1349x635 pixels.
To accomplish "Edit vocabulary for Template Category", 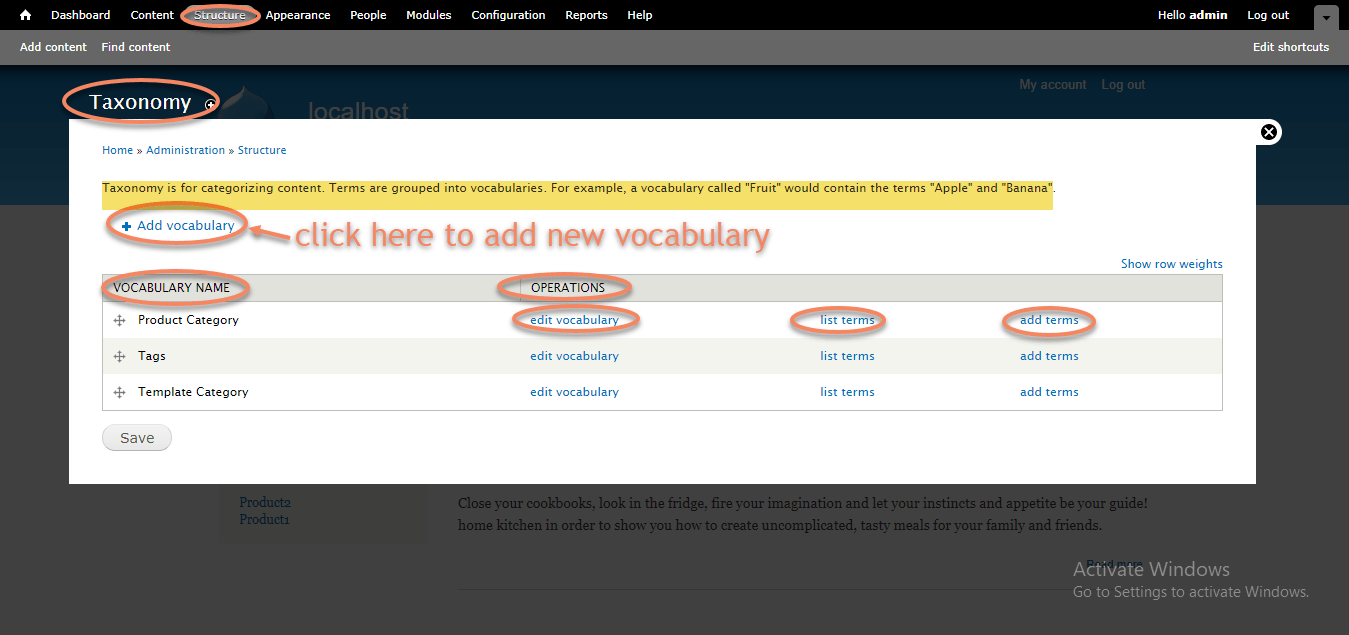I will click(x=574, y=392).
